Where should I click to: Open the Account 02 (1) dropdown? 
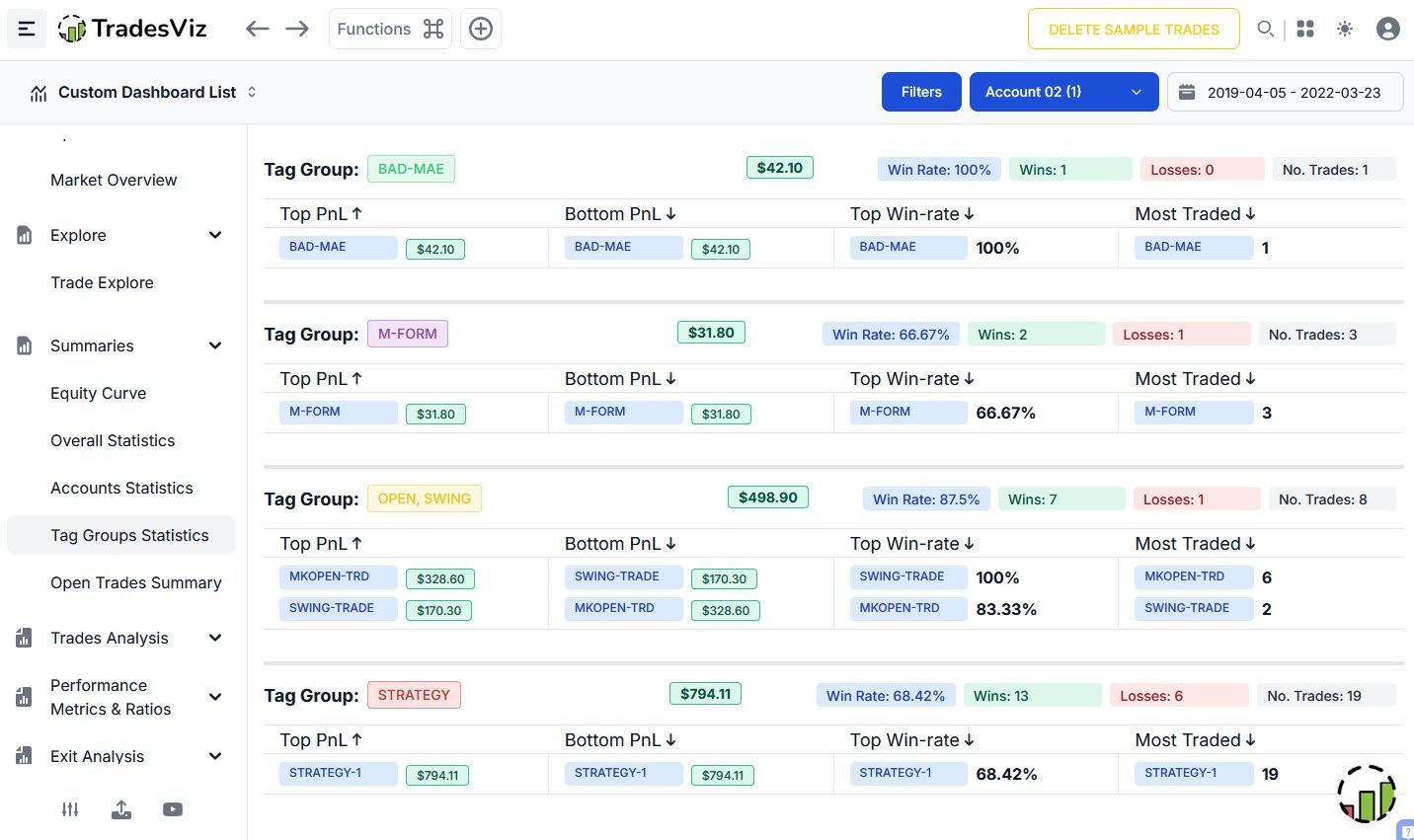1064,92
